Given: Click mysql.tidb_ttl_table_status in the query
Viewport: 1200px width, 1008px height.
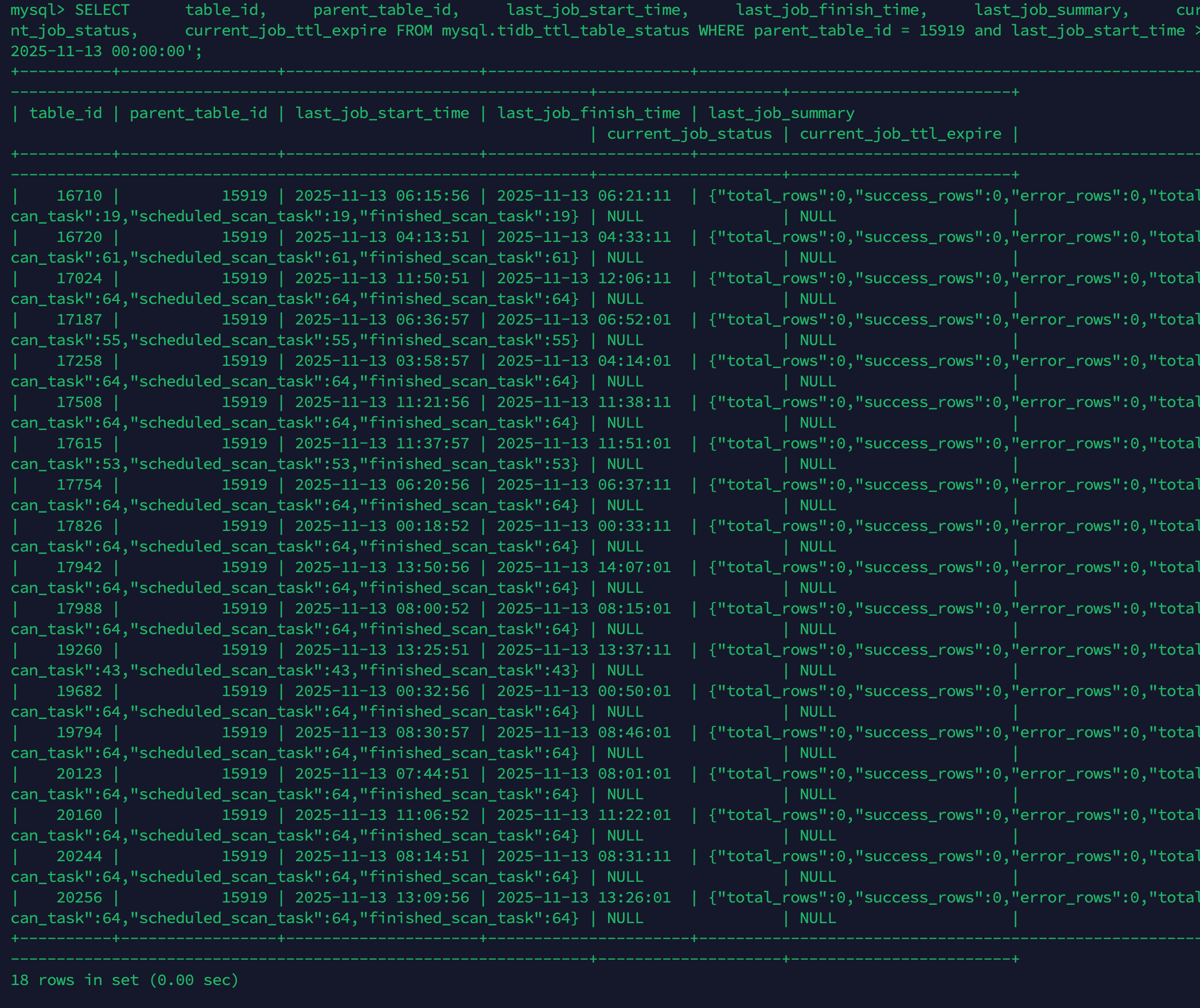Looking at the screenshot, I should (565, 30).
